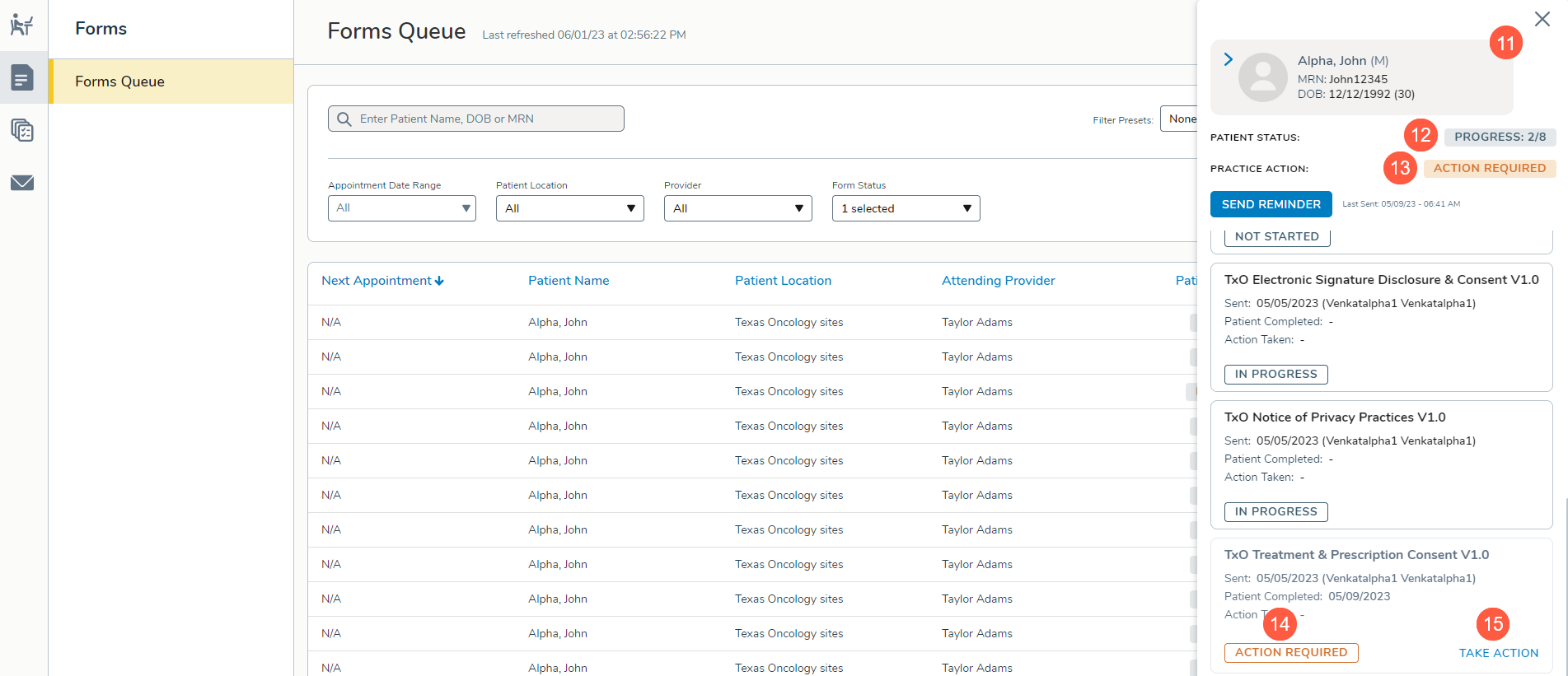Sort by Patient Location column header
This screenshot has height=676, width=1568.
click(x=783, y=281)
